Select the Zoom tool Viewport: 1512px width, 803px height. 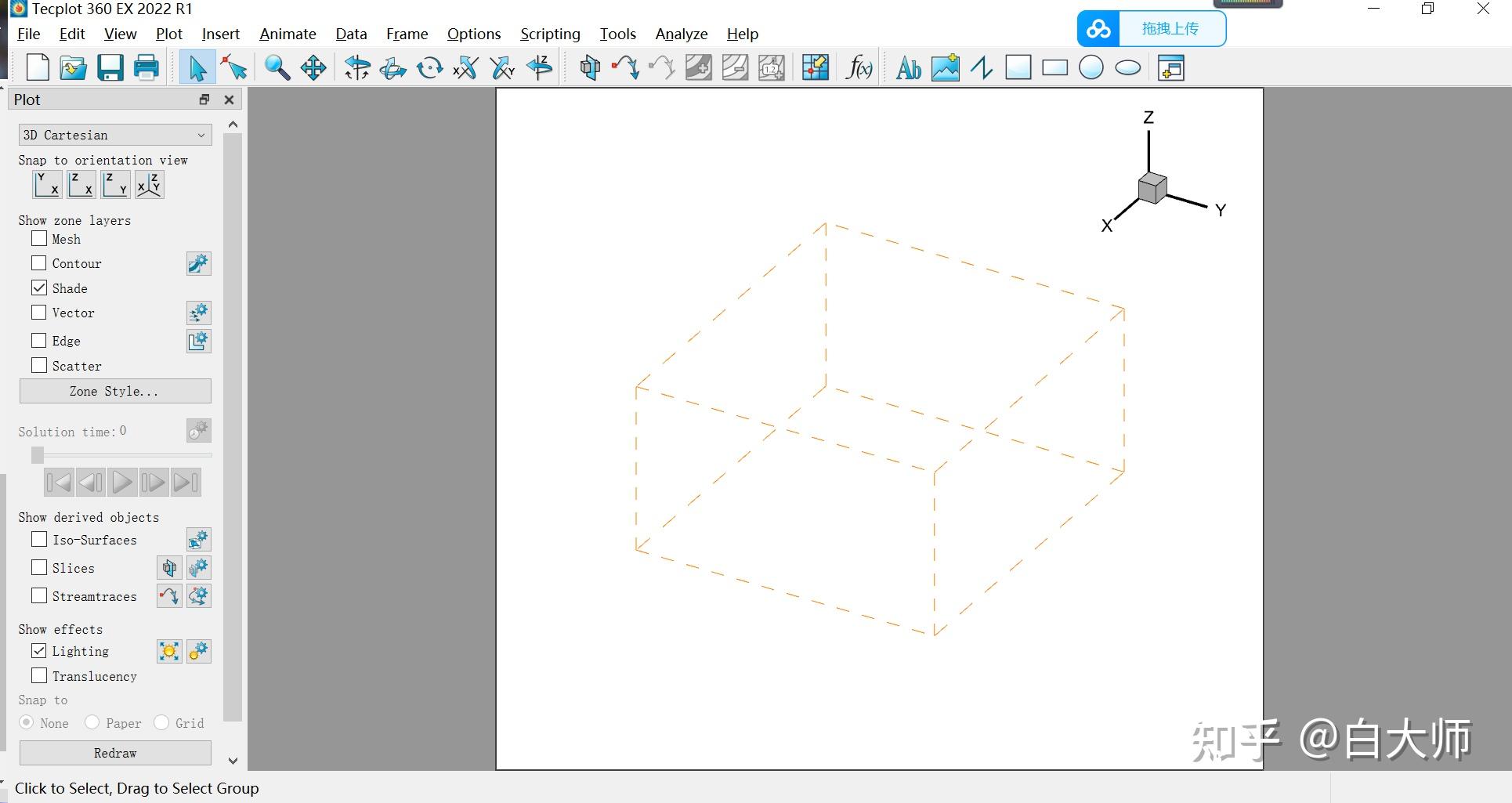[x=276, y=67]
